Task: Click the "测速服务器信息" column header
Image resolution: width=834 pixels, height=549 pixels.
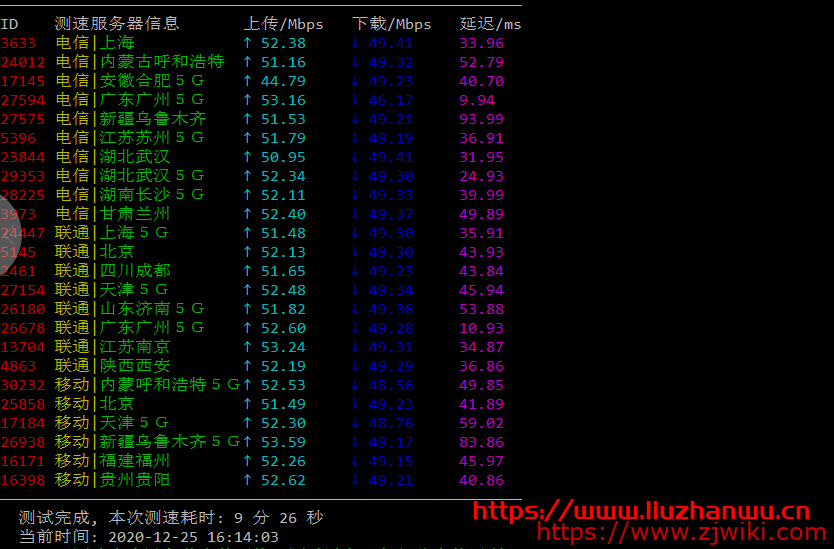Action: click(x=116, y=23)
